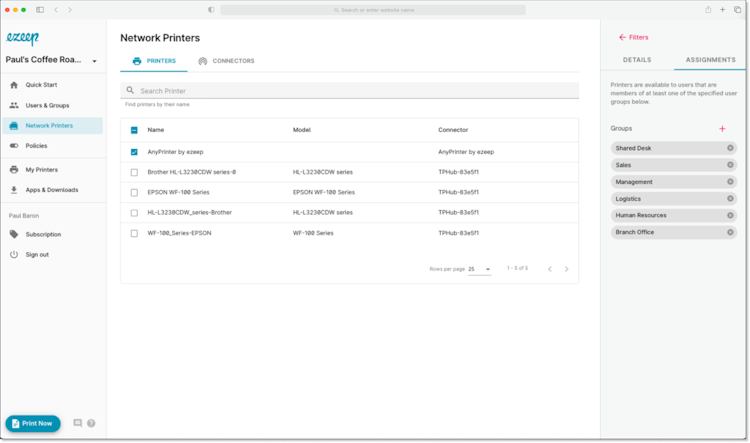Uncheck AnyPrinter by ezeep checkbox
This screenshot has width=750, height=443.
(134, 152)
